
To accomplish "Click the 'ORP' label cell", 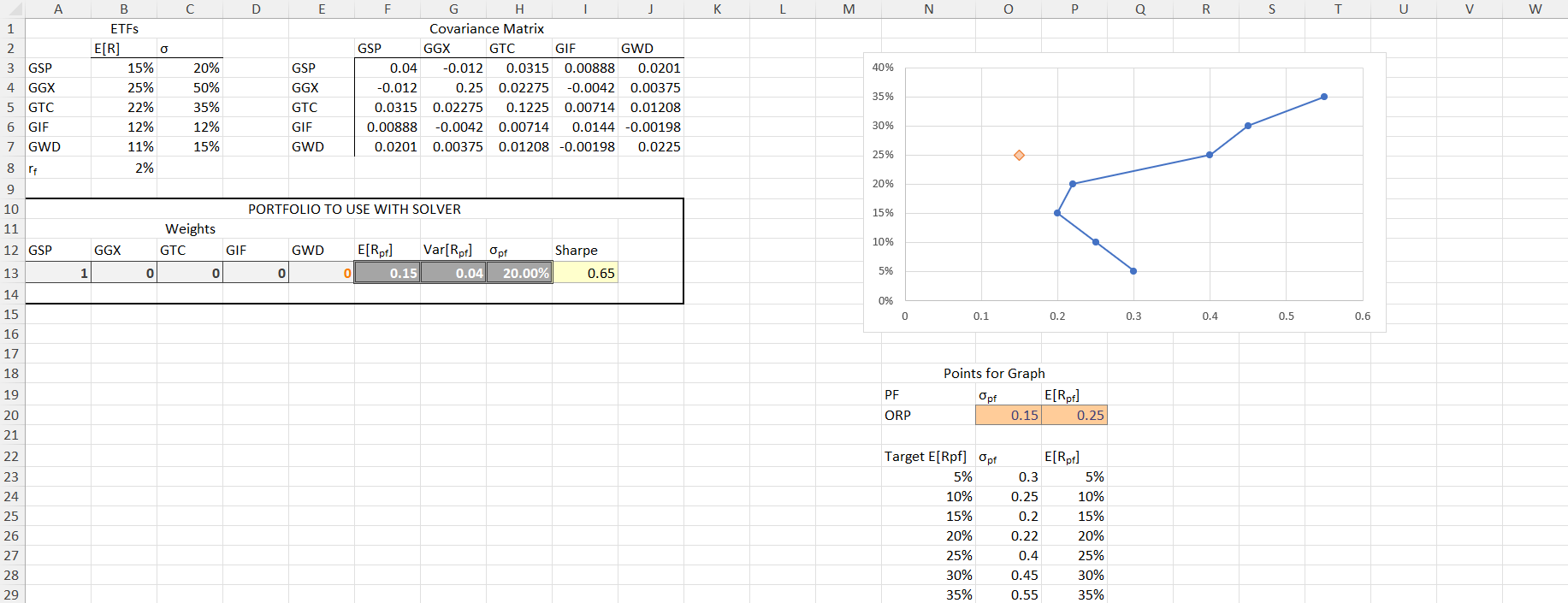I will (x=928, y=415).
